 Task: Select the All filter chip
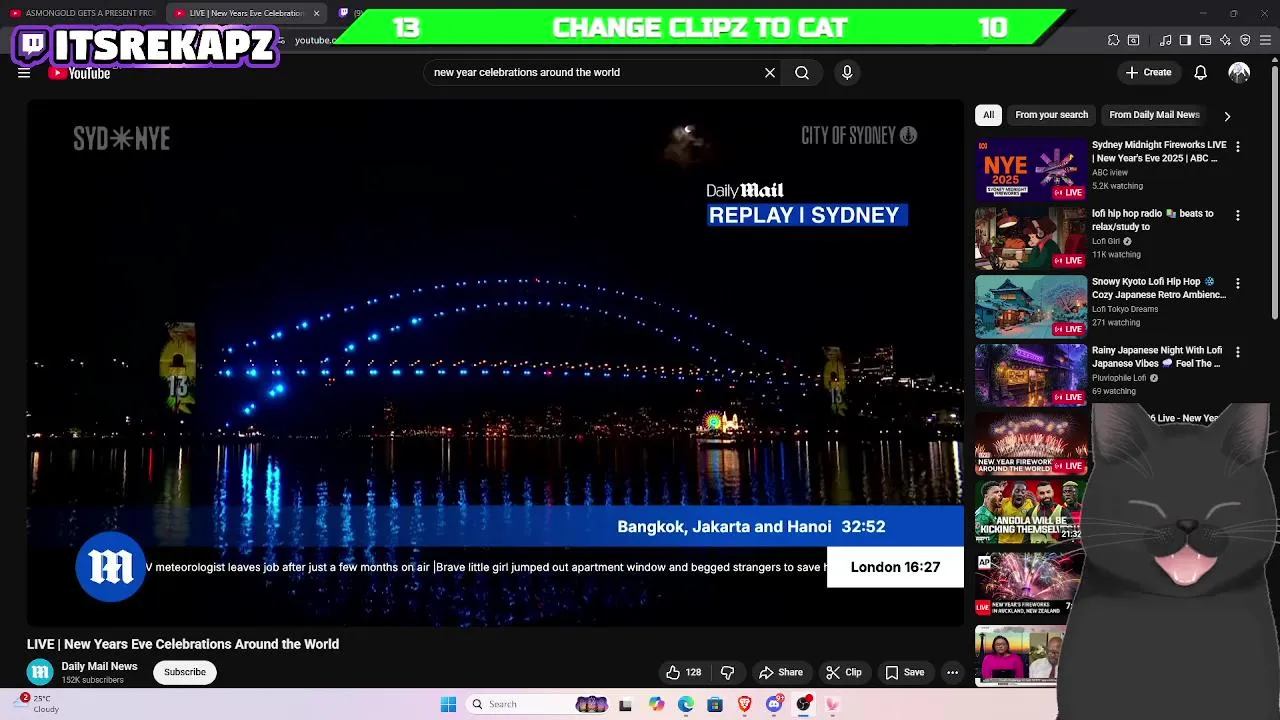click(988, 115)
